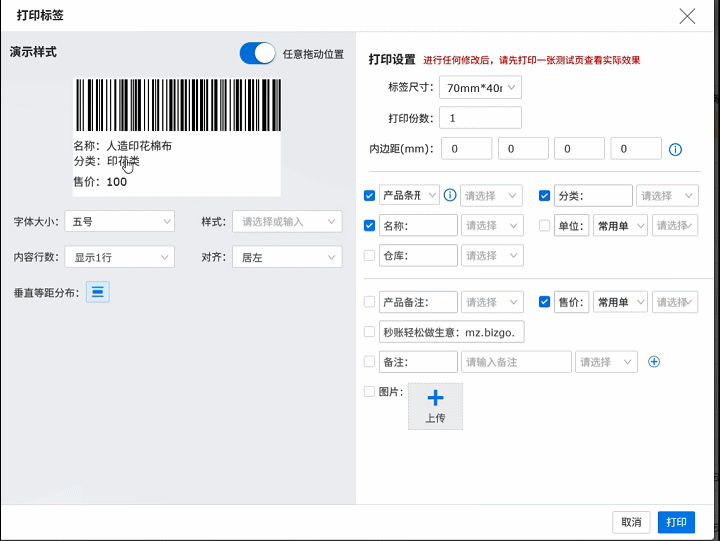This screenshot has height=541, width=720.
Task: Click the vertical equal distribution icon
Action: 99,292
